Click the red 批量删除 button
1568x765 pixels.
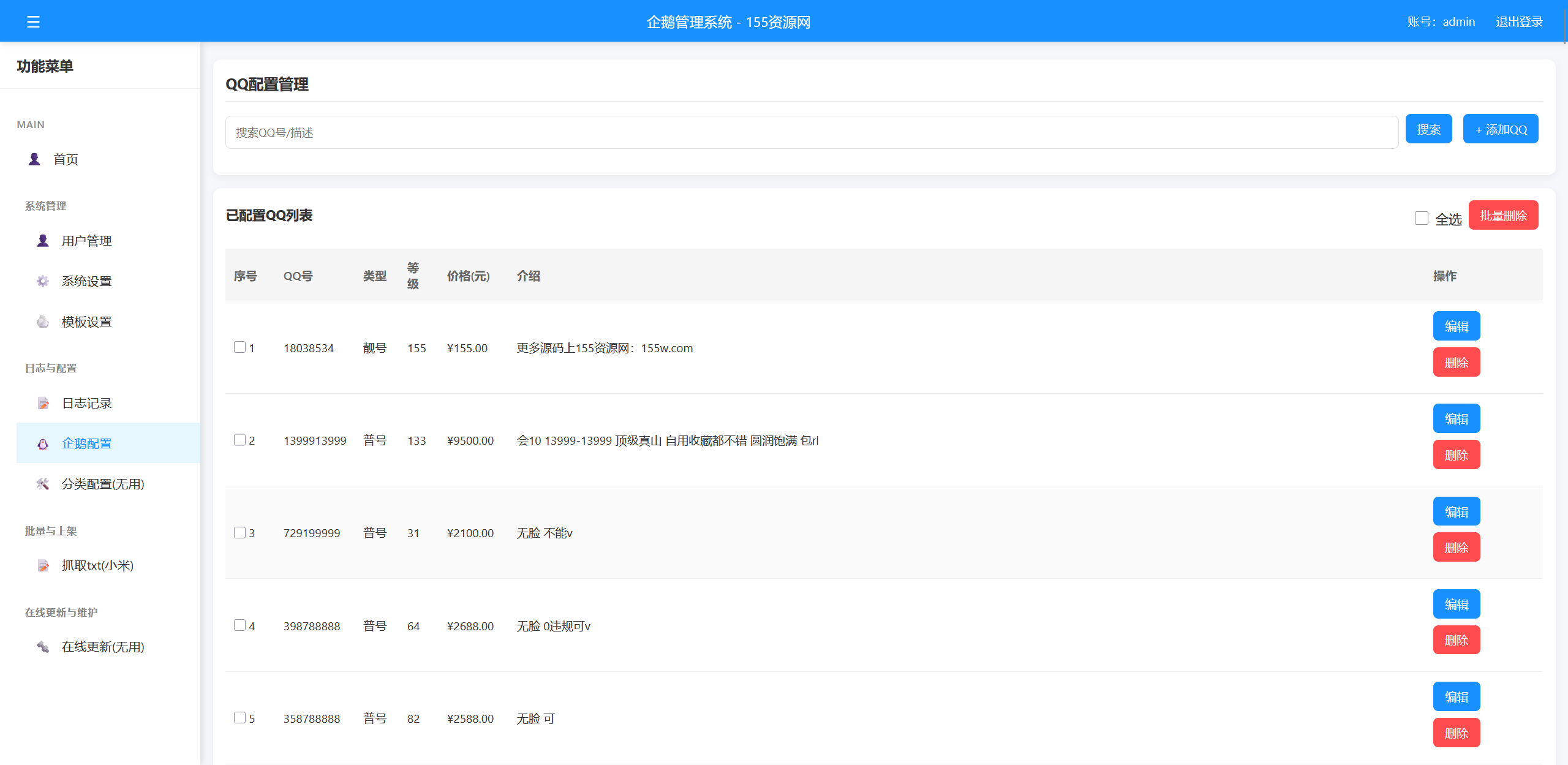click(1504, 215)
